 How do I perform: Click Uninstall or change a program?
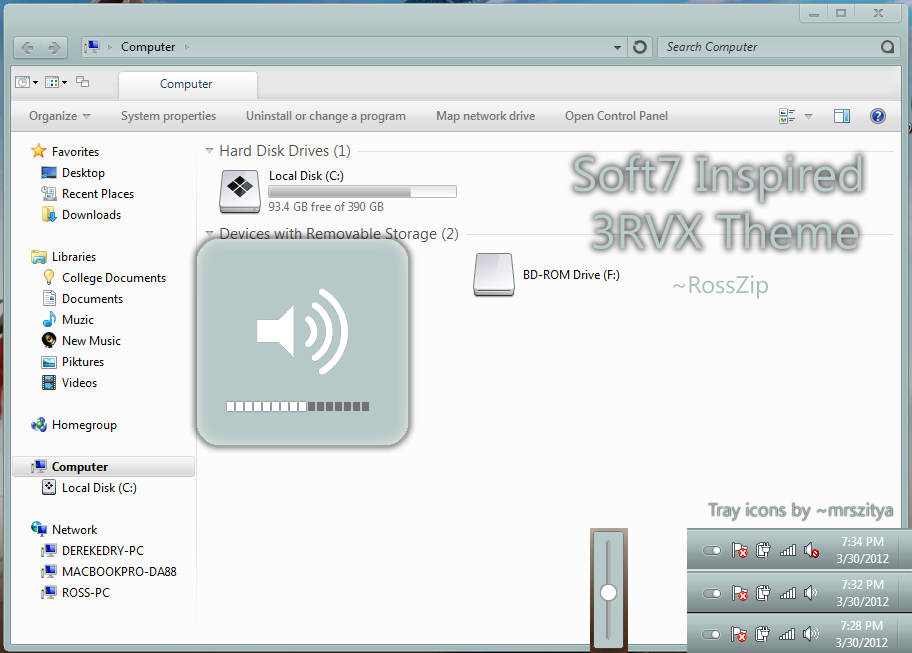tap(325, 115)
